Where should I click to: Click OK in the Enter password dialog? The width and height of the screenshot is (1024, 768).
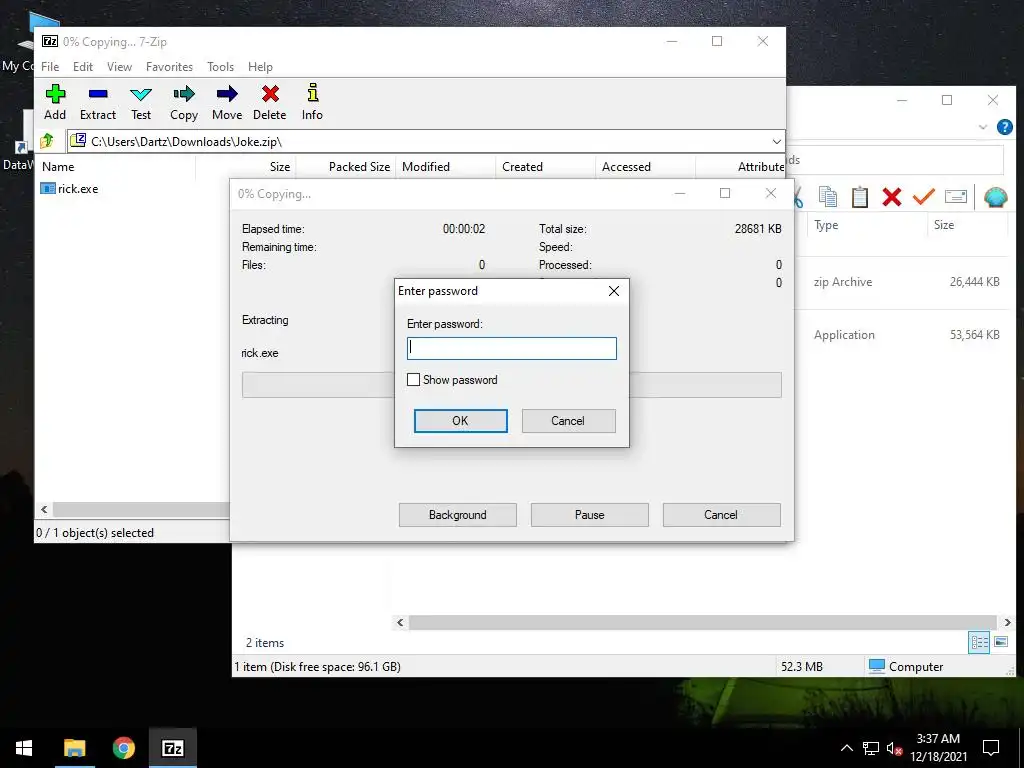coord(460,421)
